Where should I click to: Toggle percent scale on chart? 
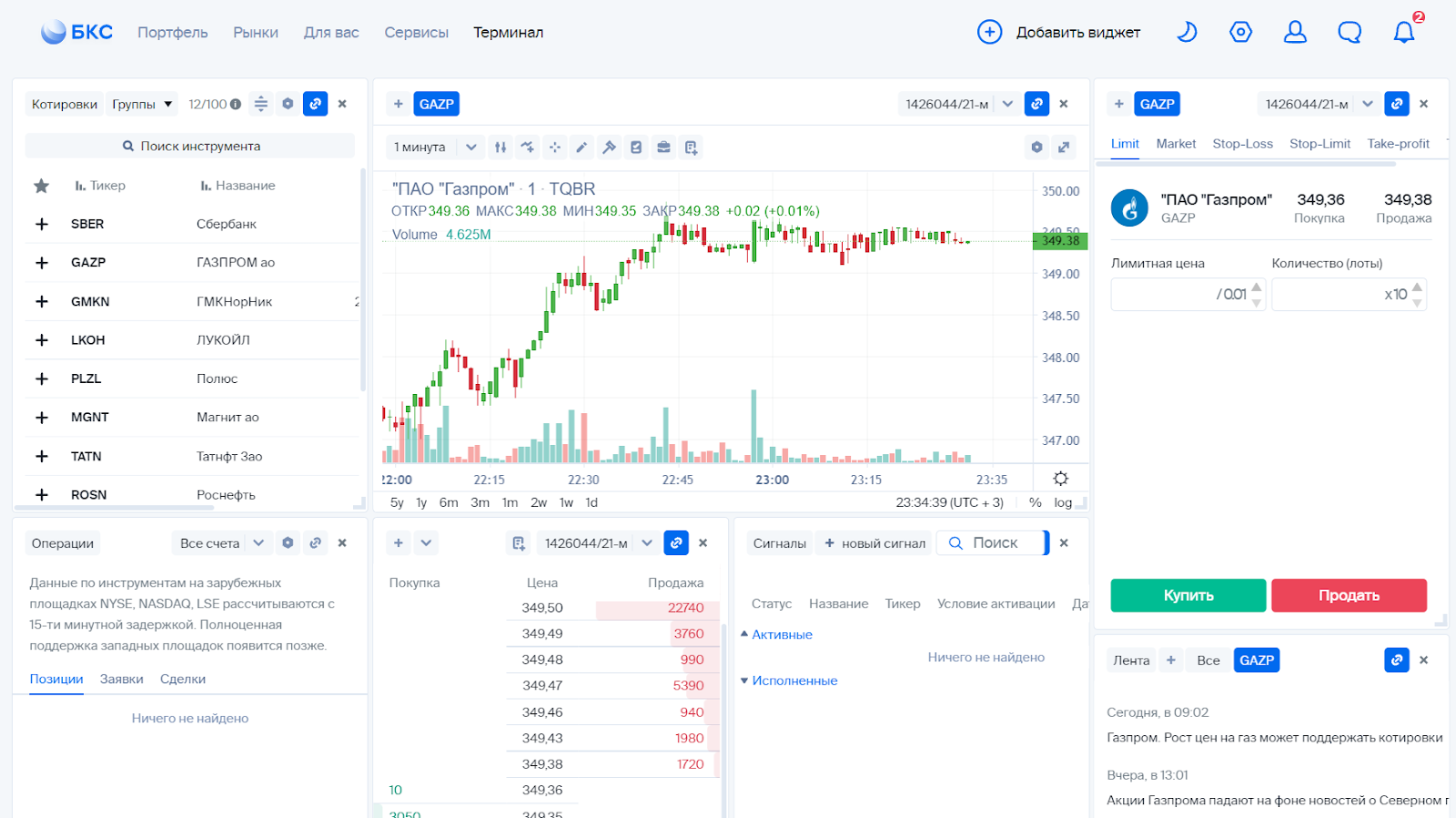pyautogui.click(x=1035, y=502)
